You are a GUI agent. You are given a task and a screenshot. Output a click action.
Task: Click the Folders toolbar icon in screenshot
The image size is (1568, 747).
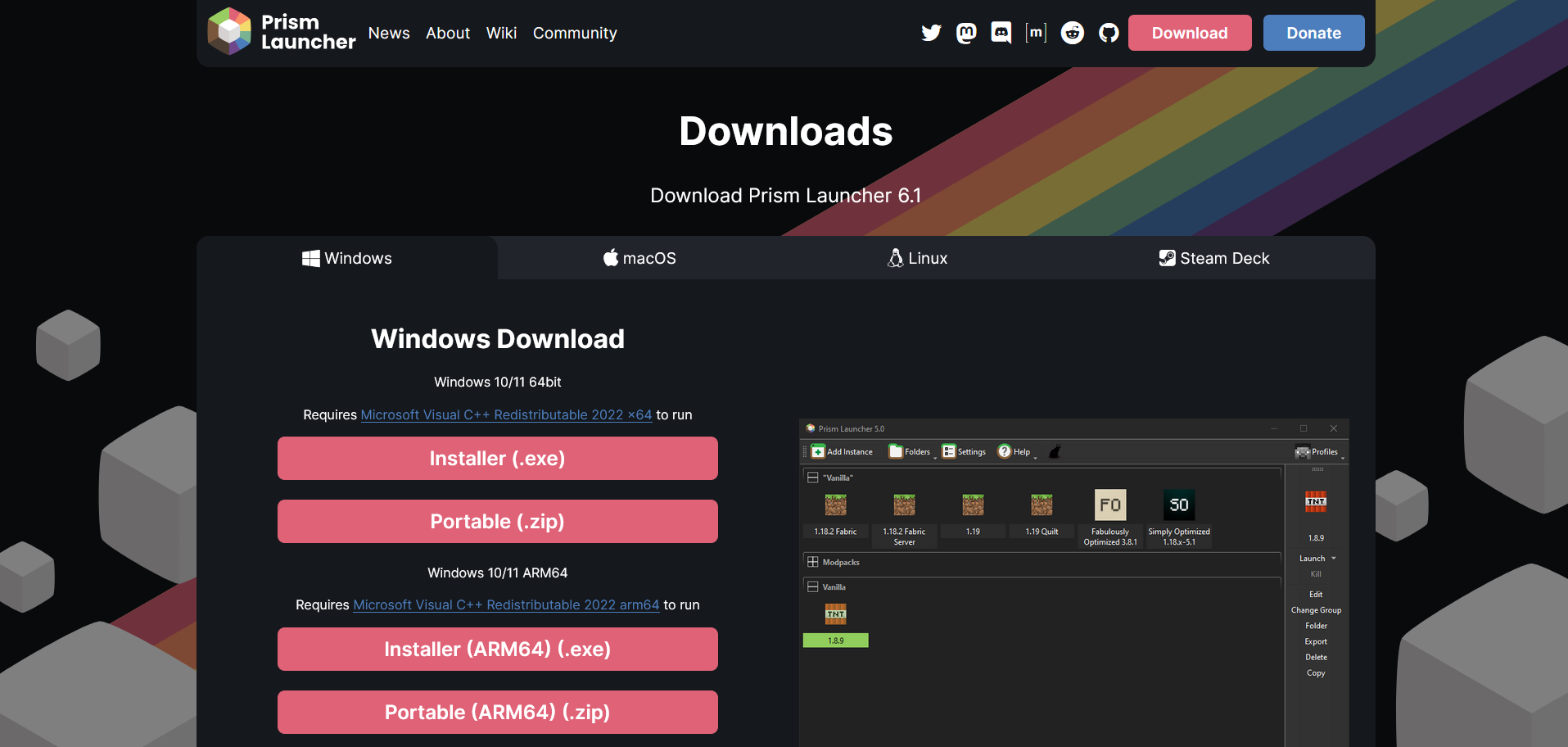click(896, 452)
